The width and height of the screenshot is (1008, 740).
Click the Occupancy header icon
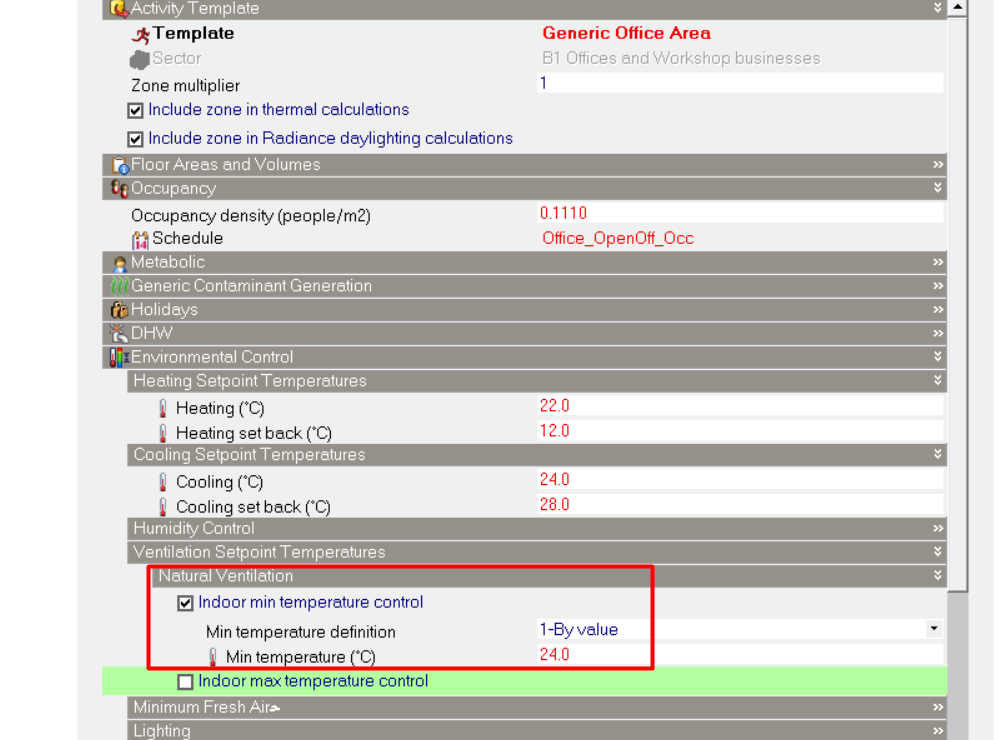pos(120,189)
